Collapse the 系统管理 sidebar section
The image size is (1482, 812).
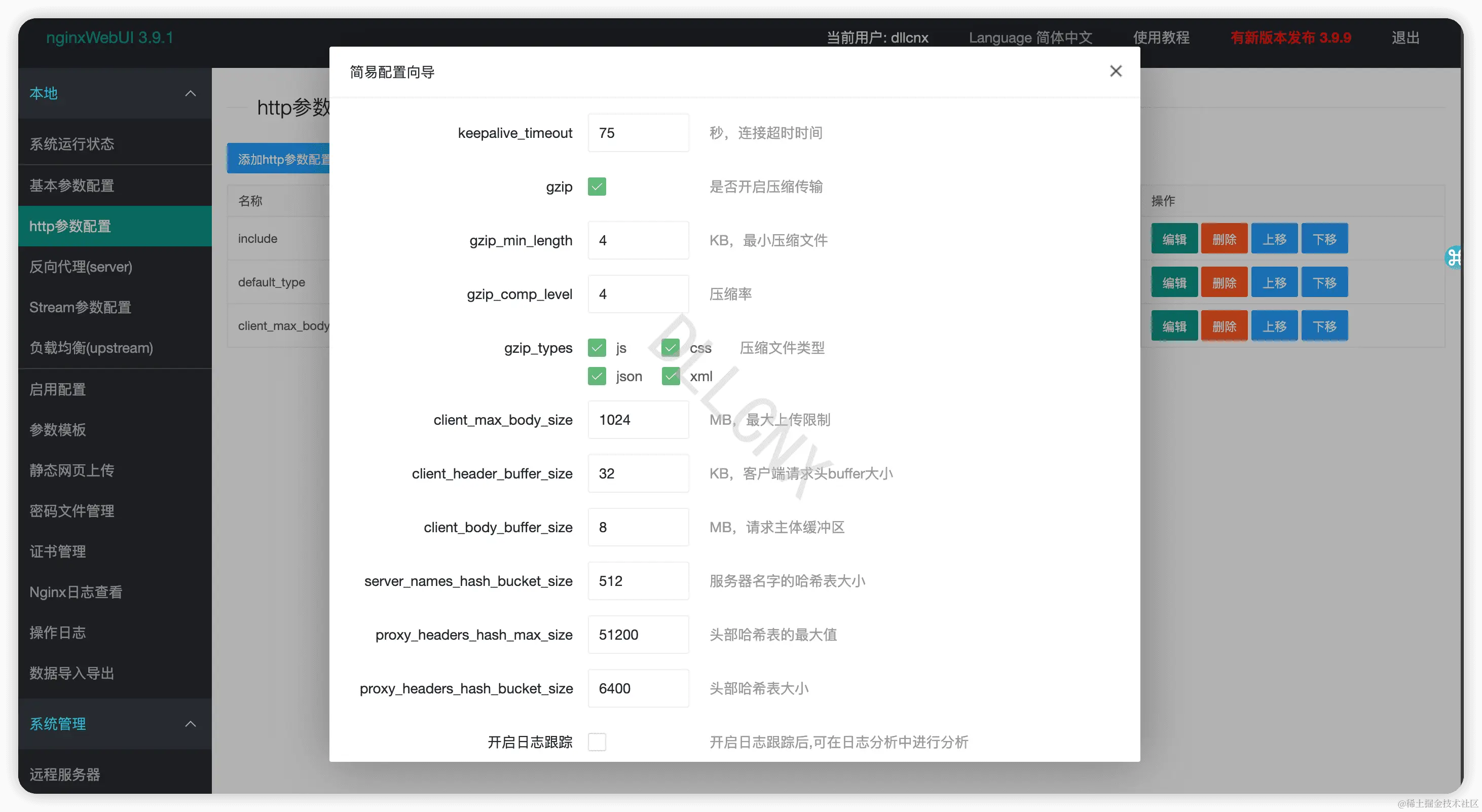191,723
